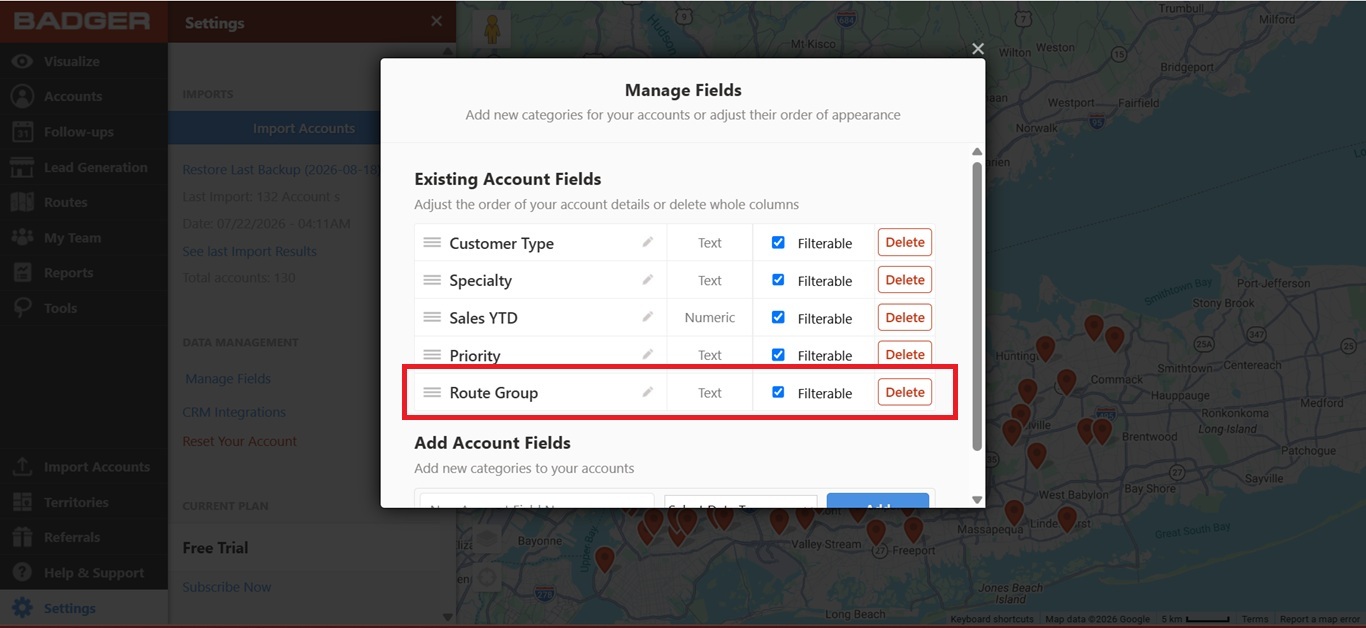
Task: Grab the Priority reorder handle
Action: tap(432, 355)
